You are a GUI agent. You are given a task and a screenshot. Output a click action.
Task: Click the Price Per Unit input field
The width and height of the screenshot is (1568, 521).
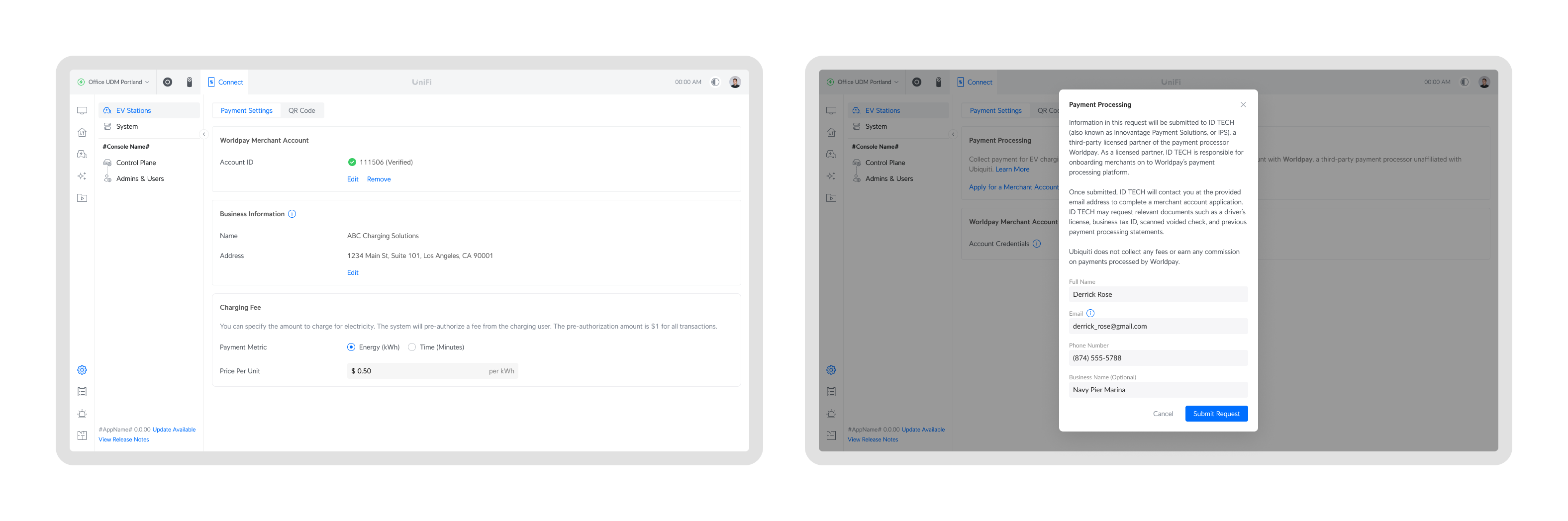(x=433, y=371)
